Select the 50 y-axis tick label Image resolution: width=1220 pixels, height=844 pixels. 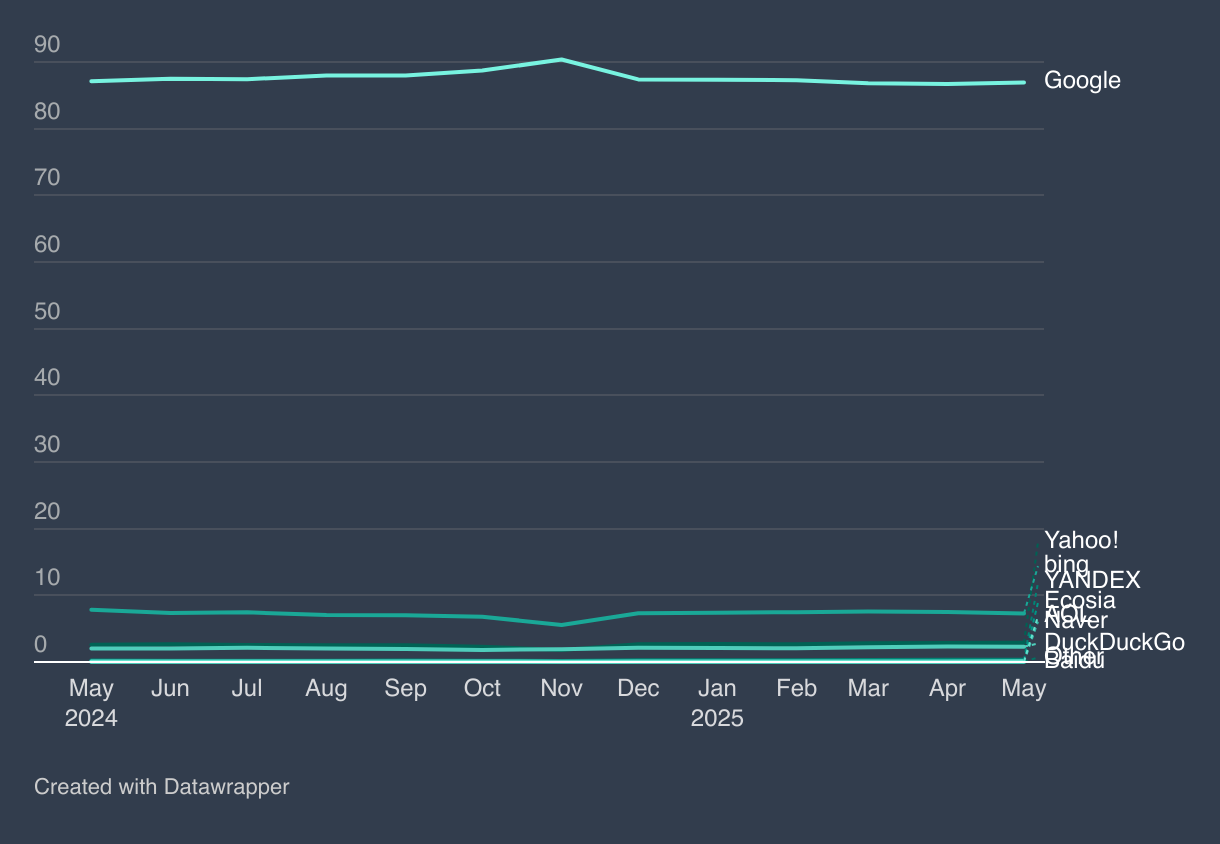47,312
